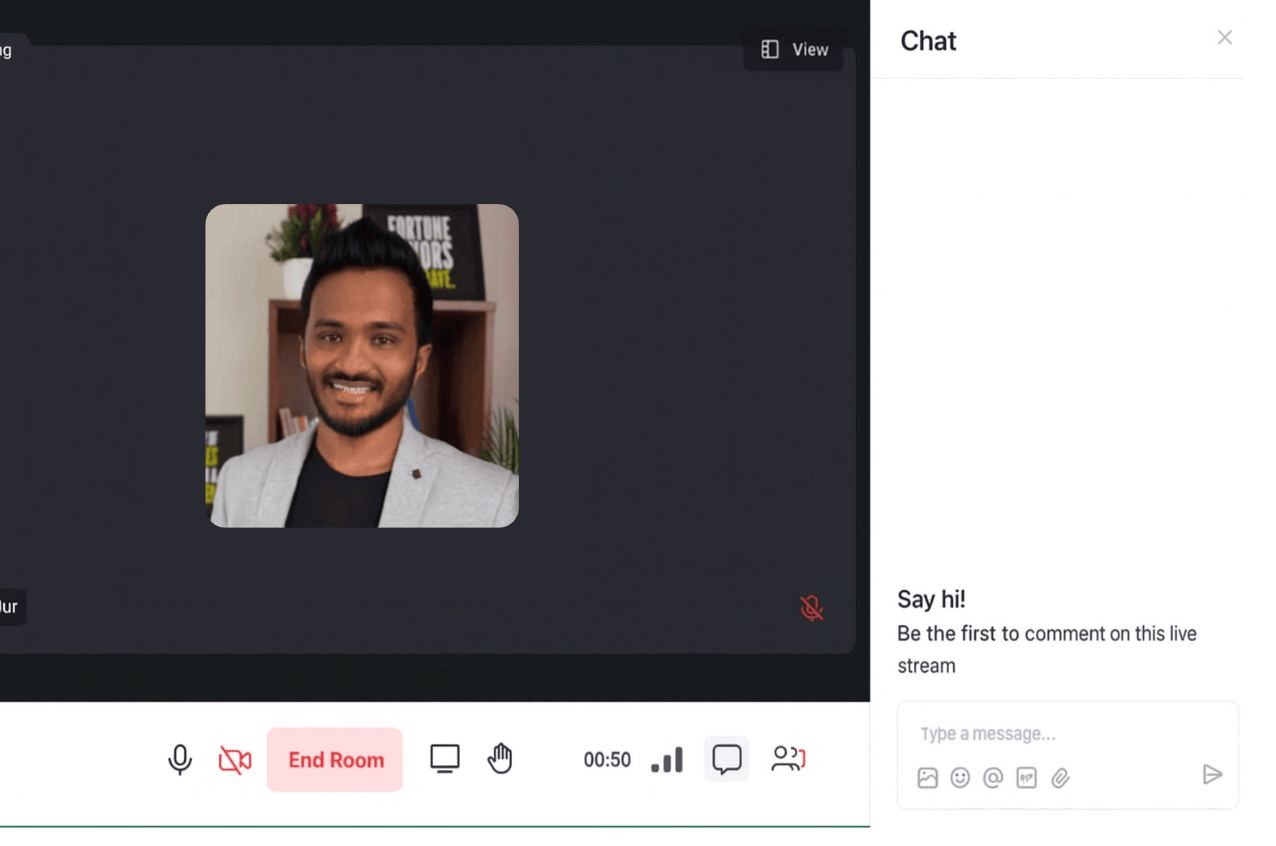Click the 00:50 session timer

pyautogui.click(x=606, y=759)
